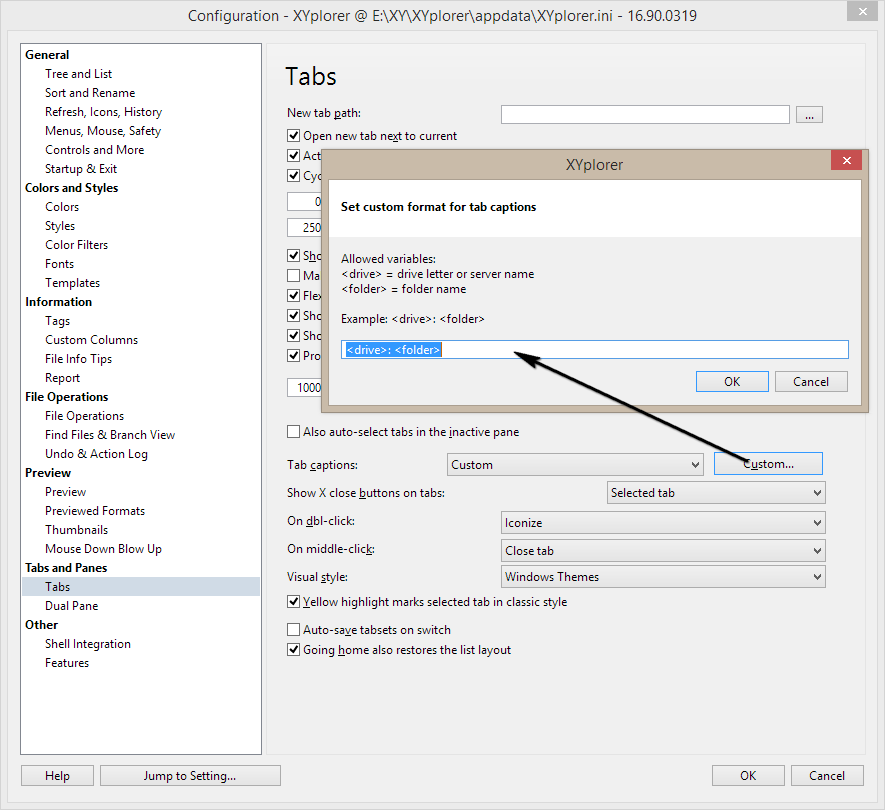Toggle 'Going home also restores the list layout'
Screen dimensions: 885x810
(294, 650)
